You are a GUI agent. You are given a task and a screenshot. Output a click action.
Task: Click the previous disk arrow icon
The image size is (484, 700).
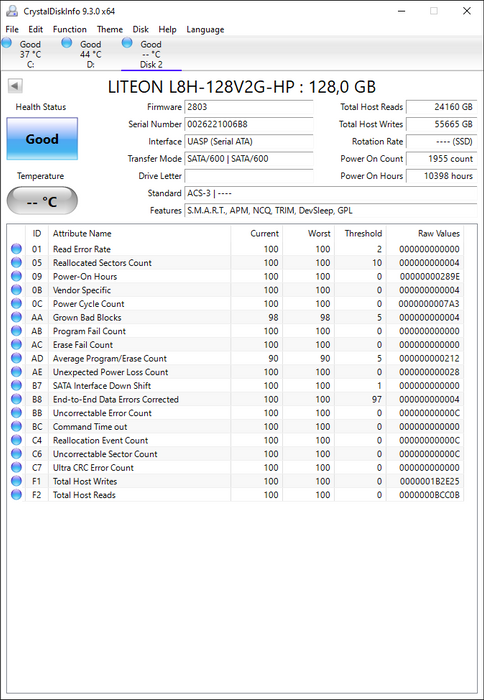(15, 86)
